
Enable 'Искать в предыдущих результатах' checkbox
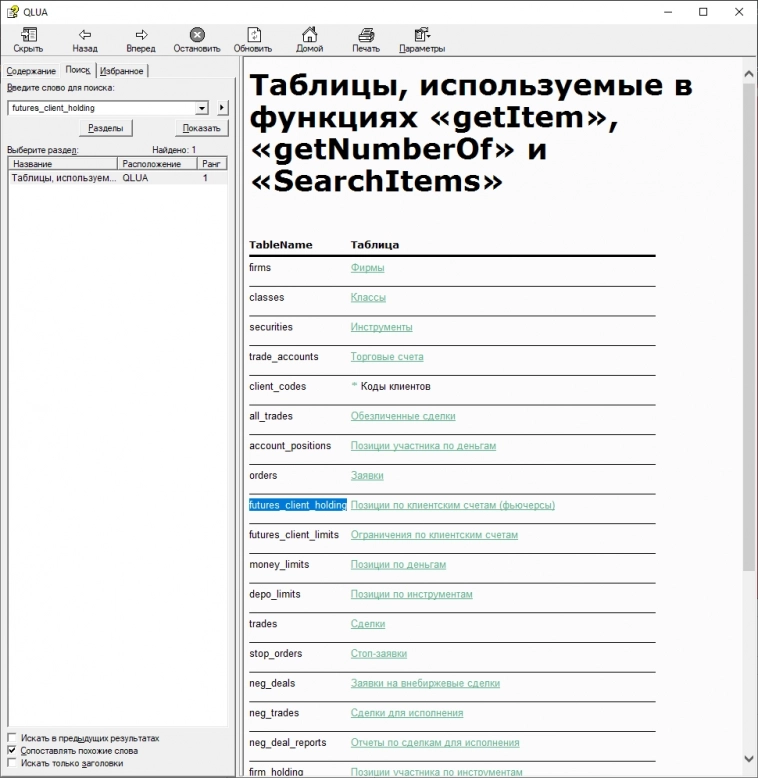click(x=12, y=738)
